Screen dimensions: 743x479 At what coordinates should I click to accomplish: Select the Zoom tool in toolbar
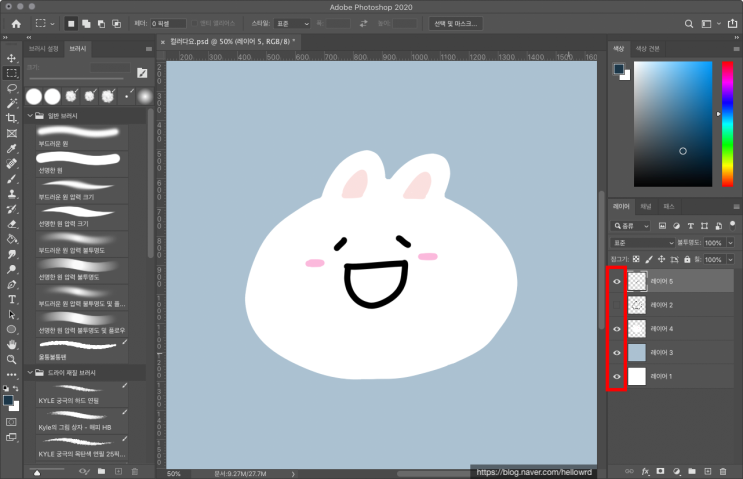11,360
